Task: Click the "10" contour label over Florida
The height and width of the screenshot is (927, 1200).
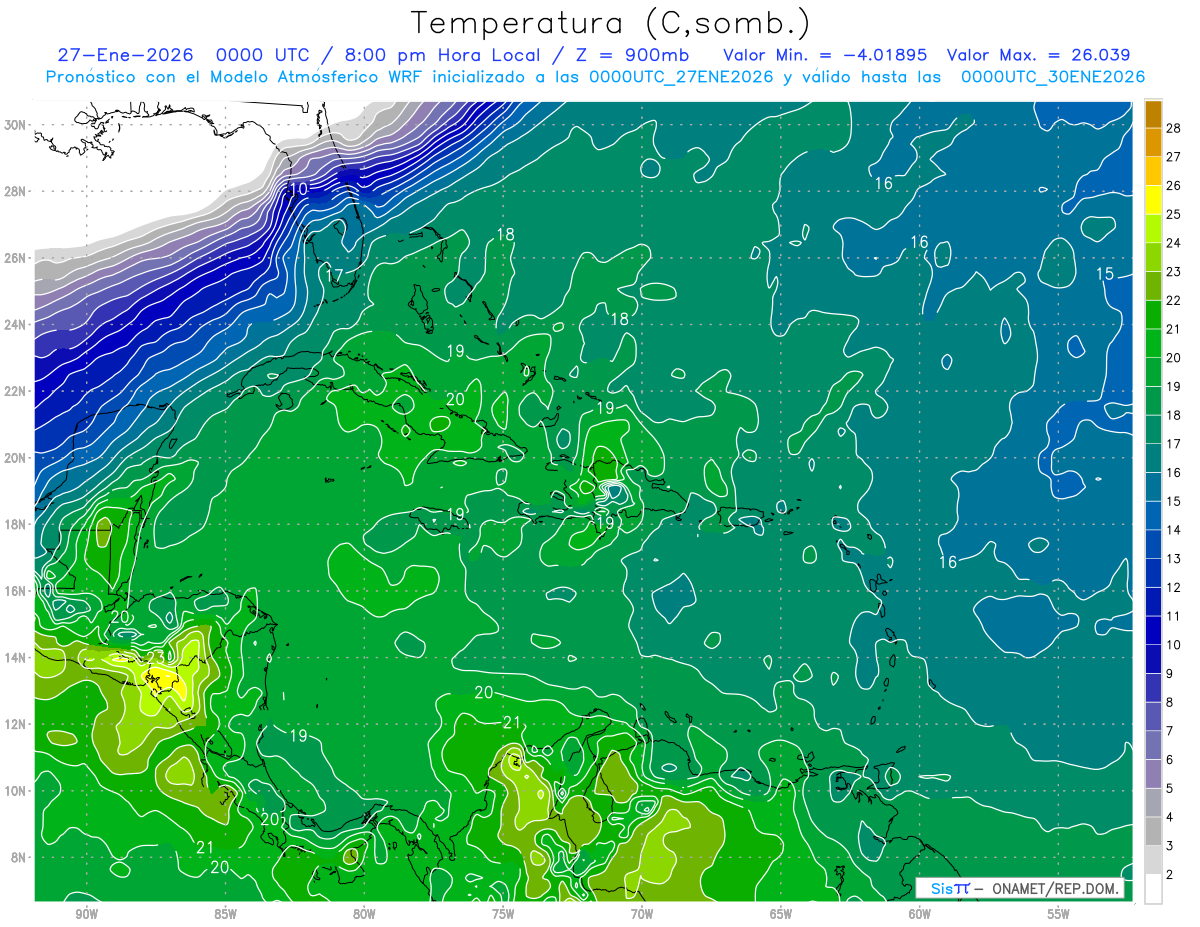Action: pos(298,190)
